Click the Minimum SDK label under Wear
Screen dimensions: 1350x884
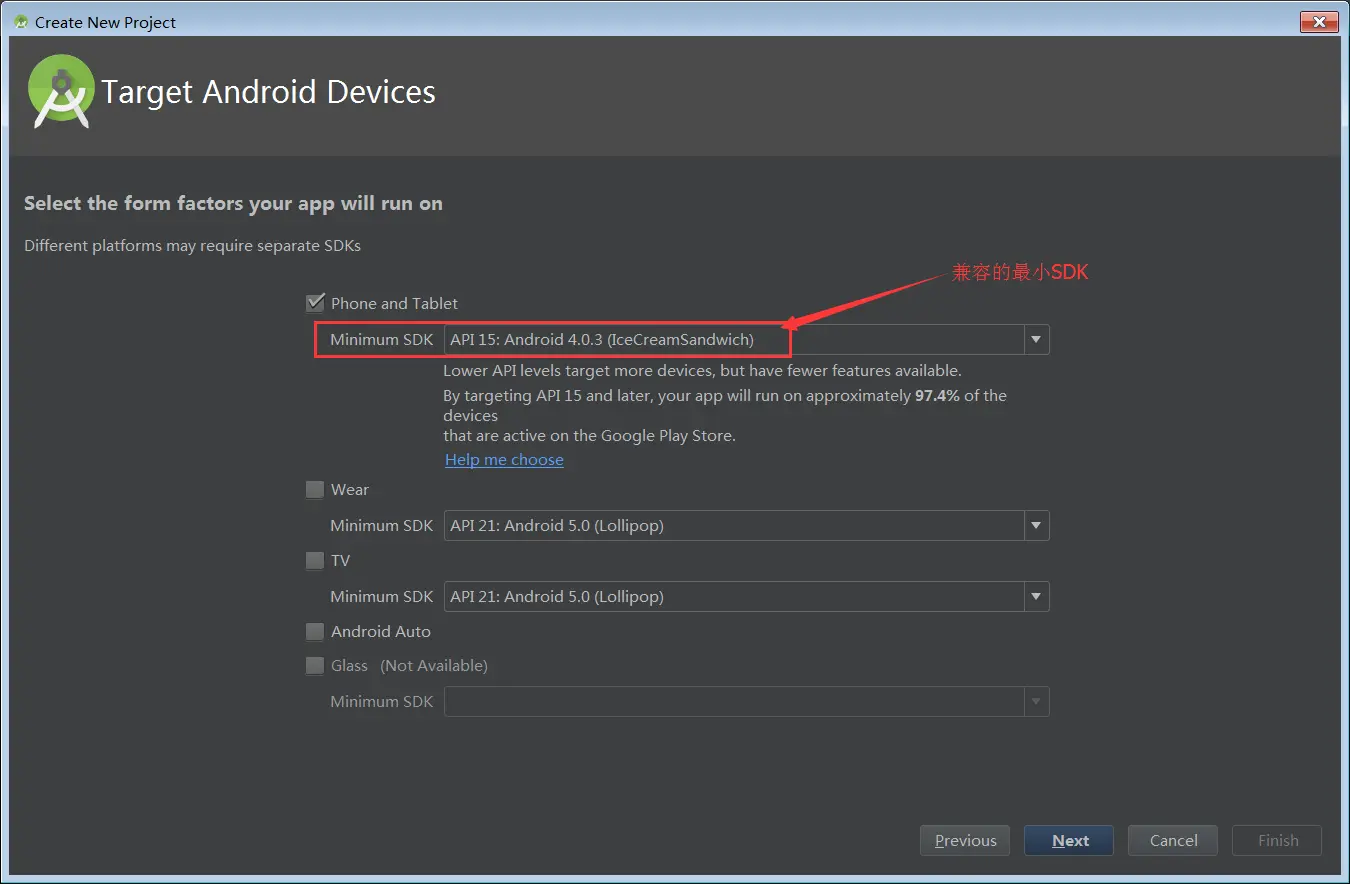[381, 525]
